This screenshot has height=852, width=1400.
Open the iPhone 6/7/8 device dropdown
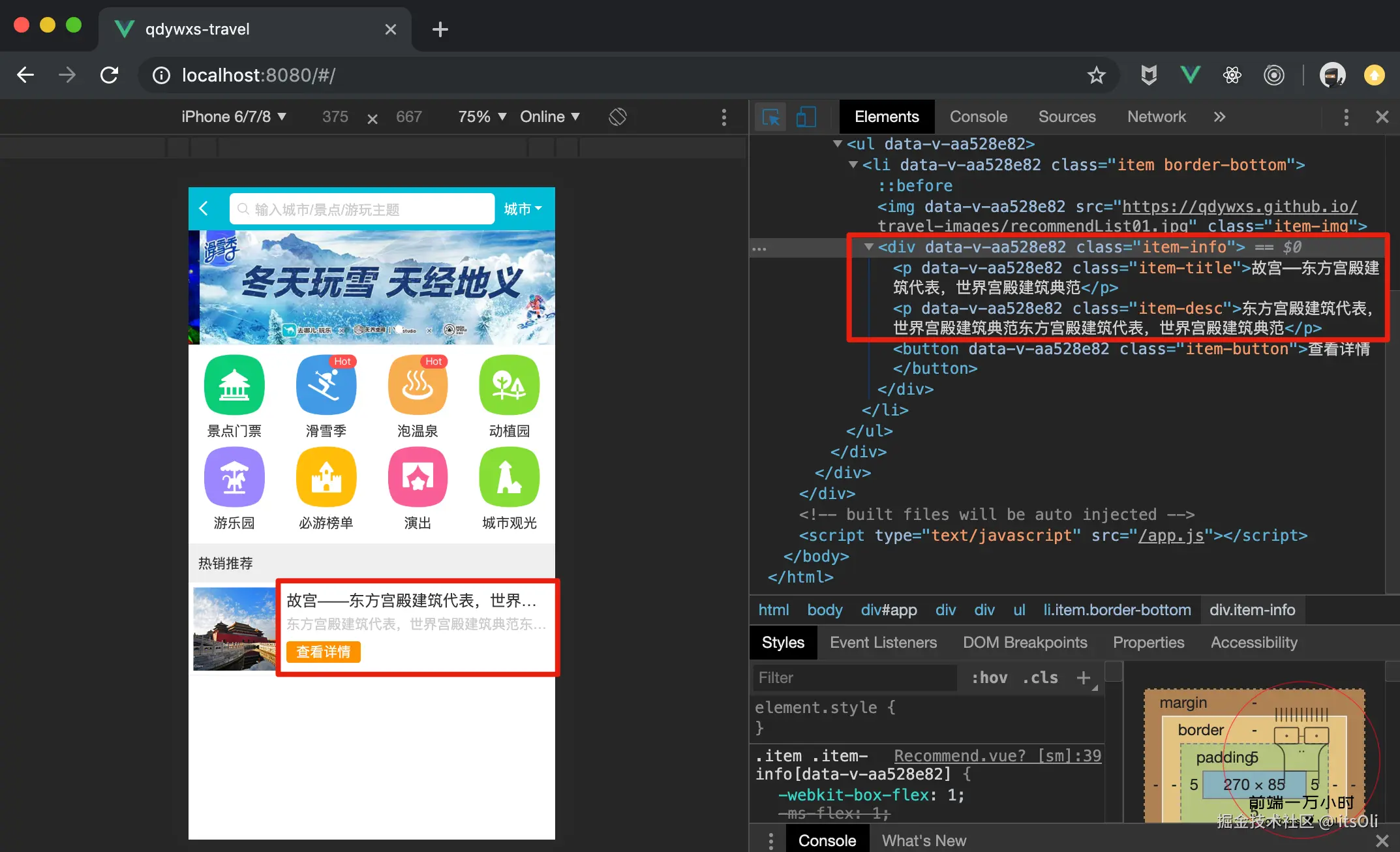coord(234,117)
